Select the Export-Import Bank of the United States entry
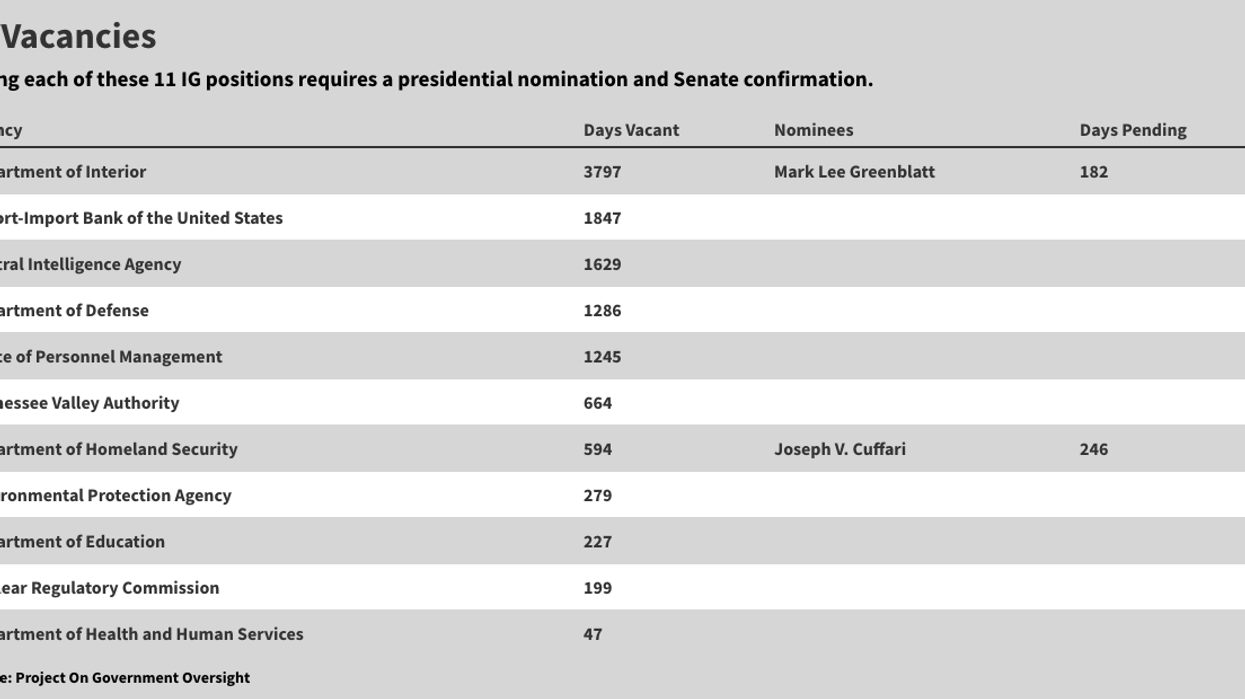 pos(141,218)
